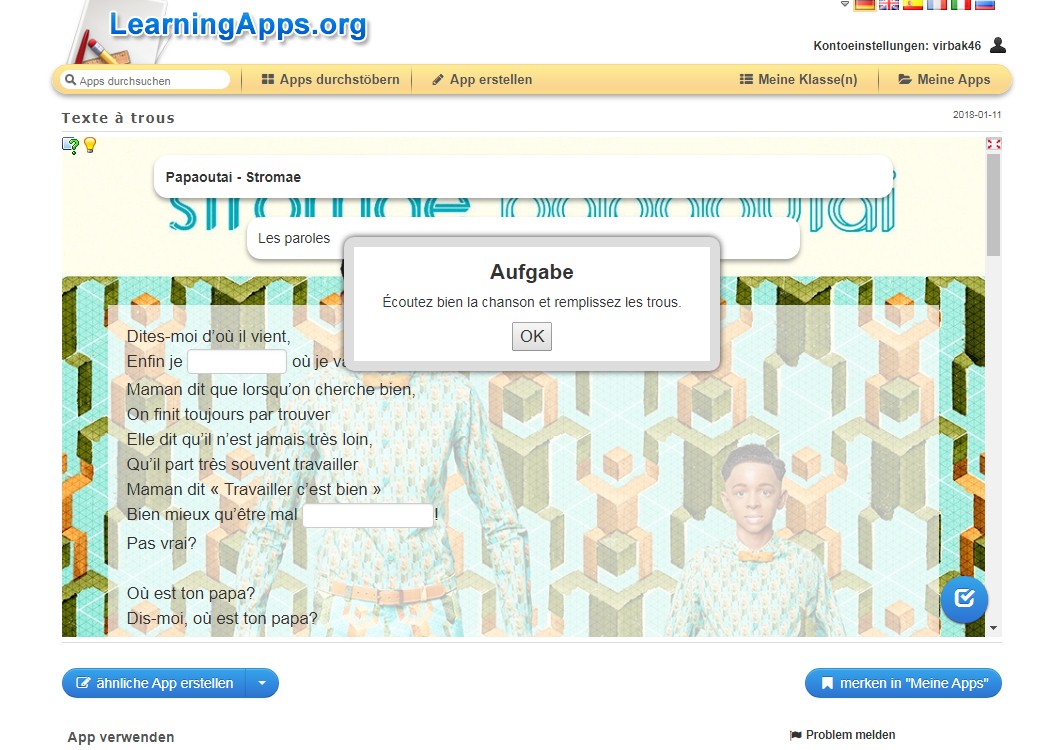Open Meine Apps menu

point(943,79)
